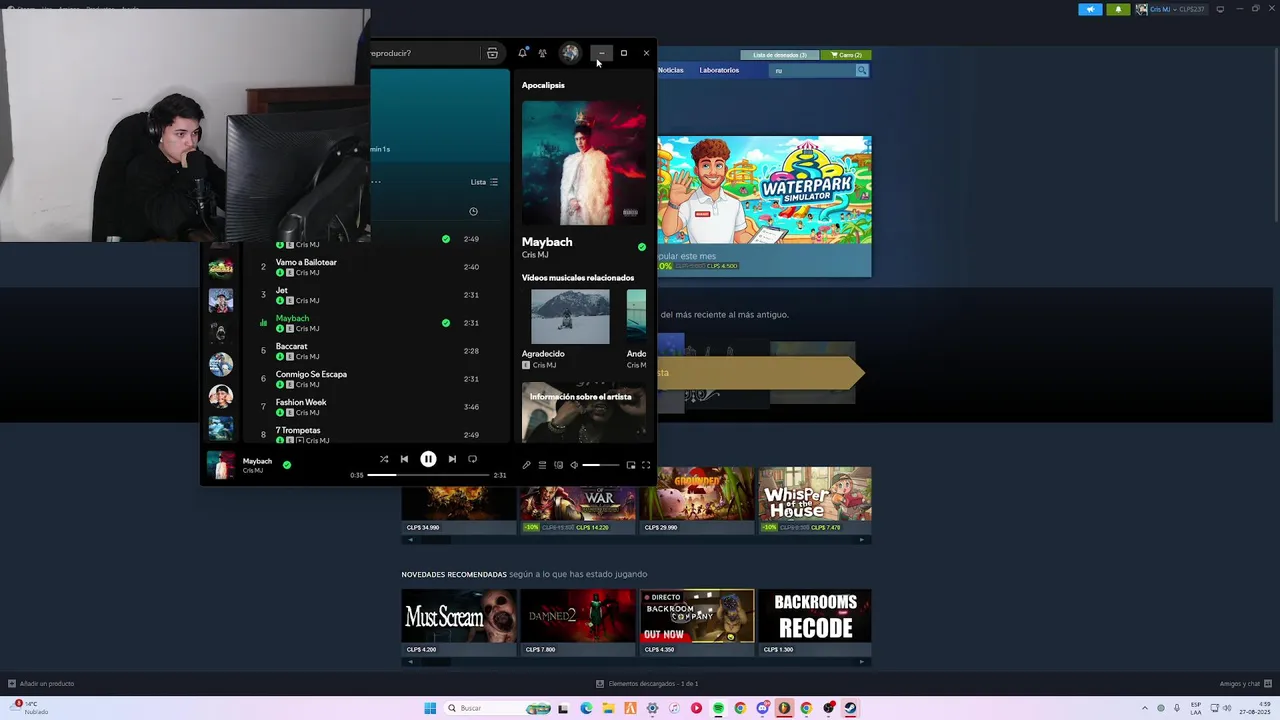
Task: Skip to the next track in Spotify
Action: coord(452,459)
